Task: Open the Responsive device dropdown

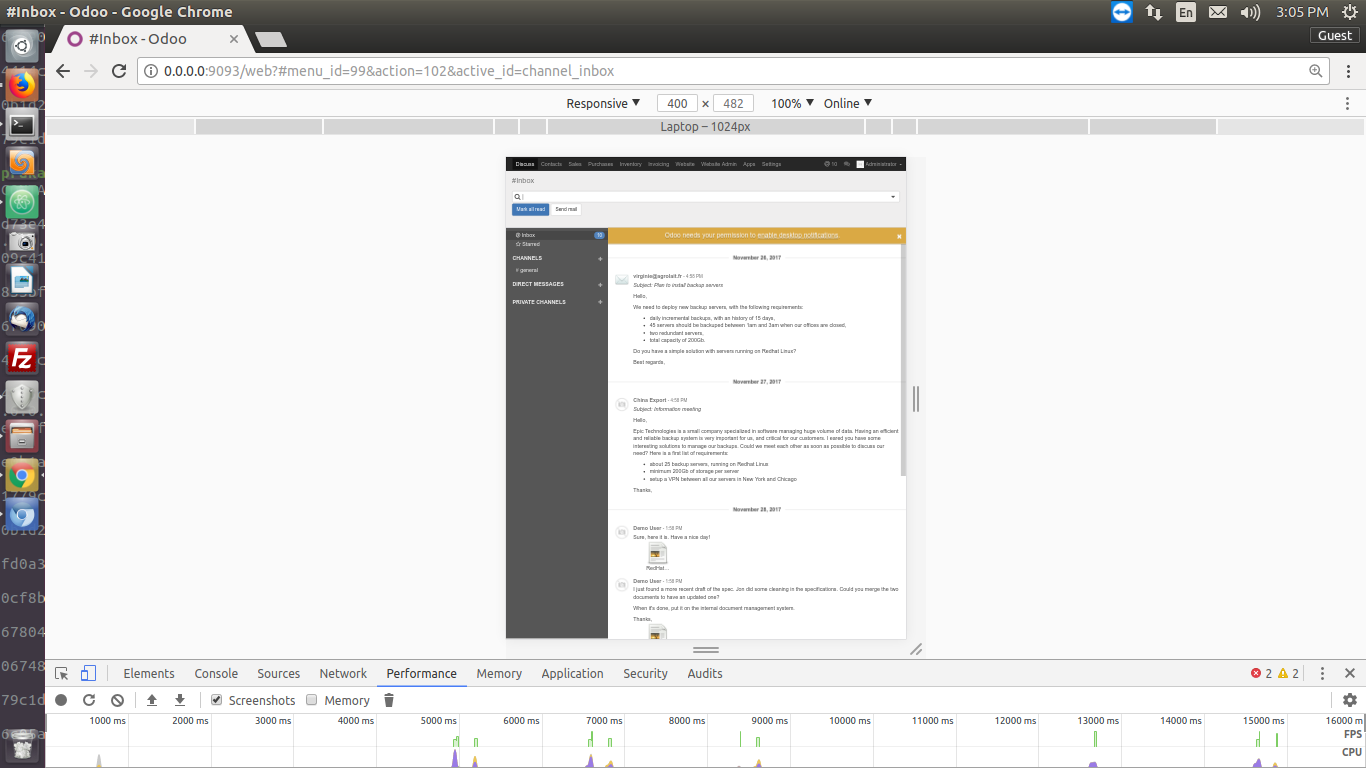Action: tap(601, 103)
